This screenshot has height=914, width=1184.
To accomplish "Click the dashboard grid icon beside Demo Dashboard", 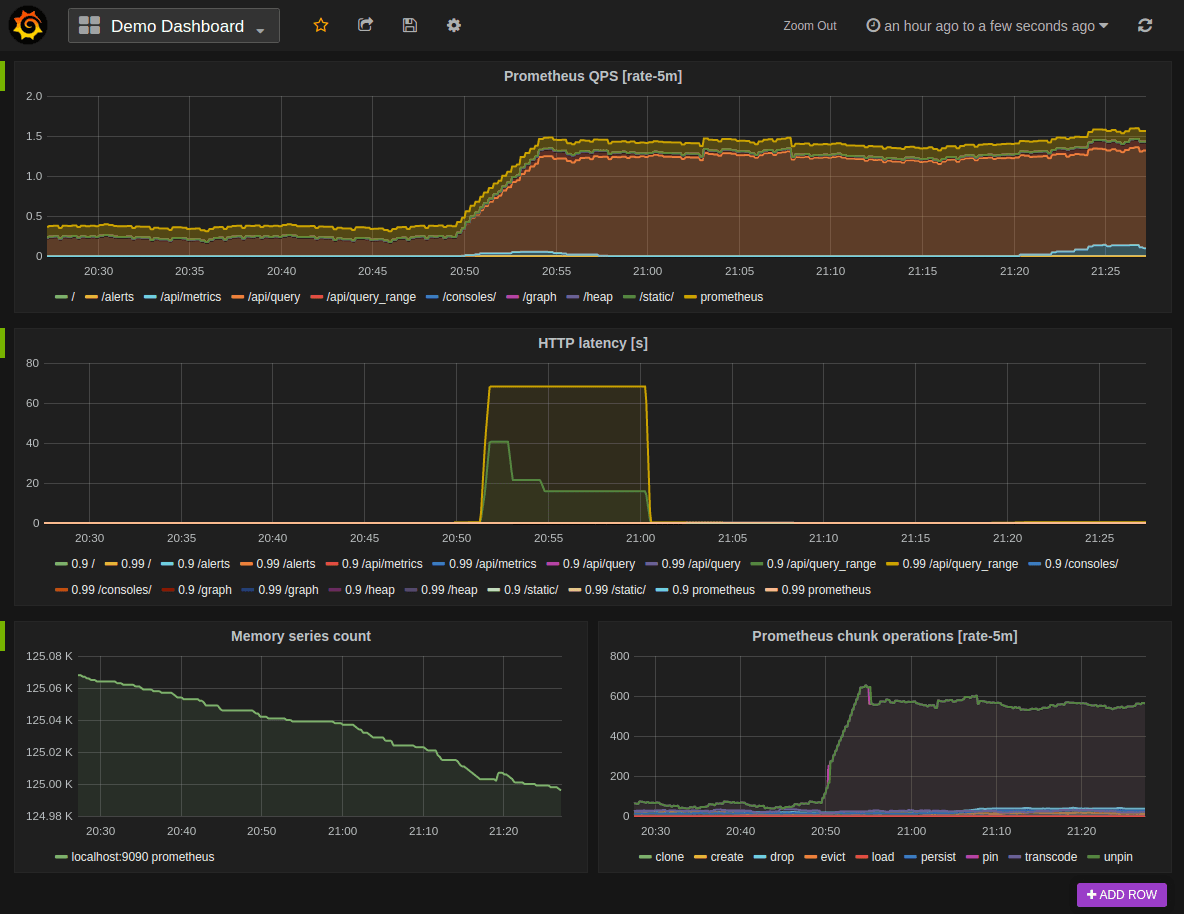I will (89, 24).
